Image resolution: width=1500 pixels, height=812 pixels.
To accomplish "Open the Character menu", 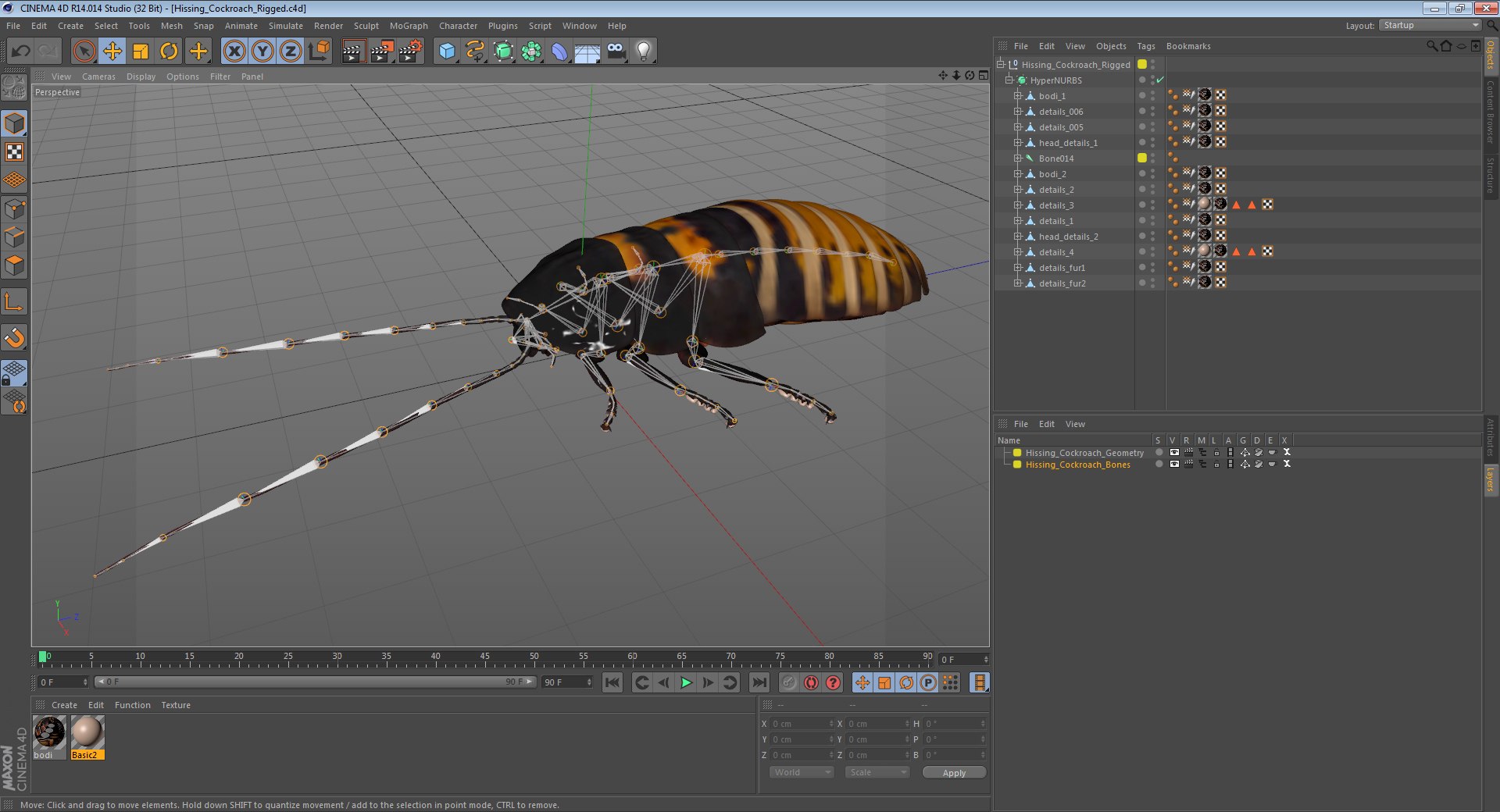I will point(458,26).
